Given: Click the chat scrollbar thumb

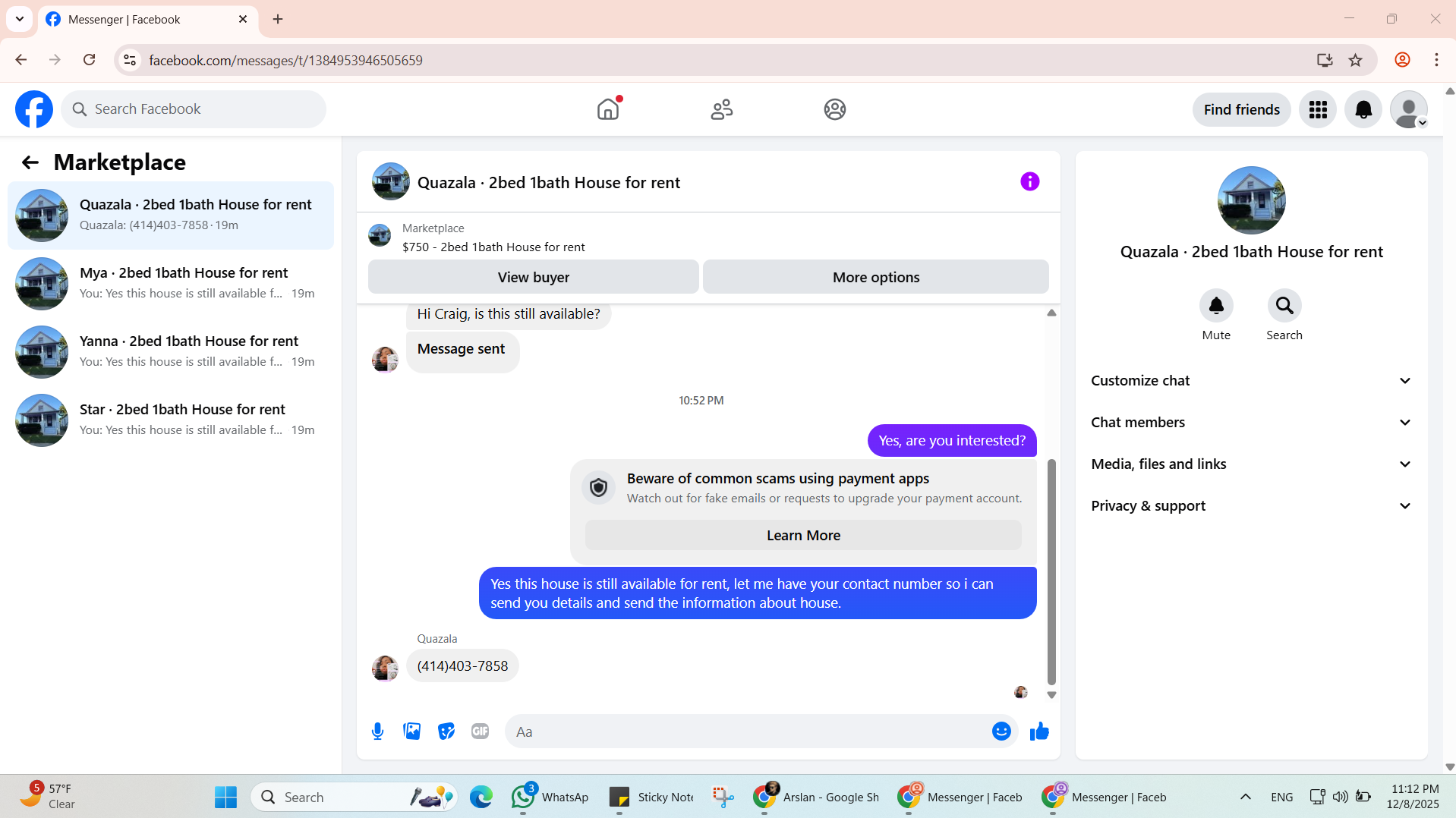Looking at the screenshot, I should [x=1051, y=572].
